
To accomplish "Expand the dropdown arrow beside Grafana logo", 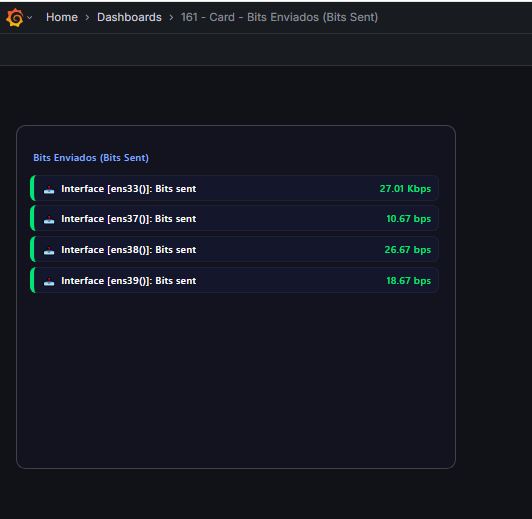I will (30, 18).
